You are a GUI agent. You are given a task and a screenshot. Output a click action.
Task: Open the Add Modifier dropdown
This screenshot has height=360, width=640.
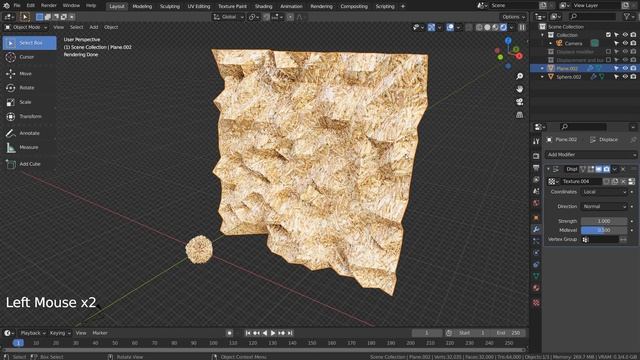tap(591, 155)
